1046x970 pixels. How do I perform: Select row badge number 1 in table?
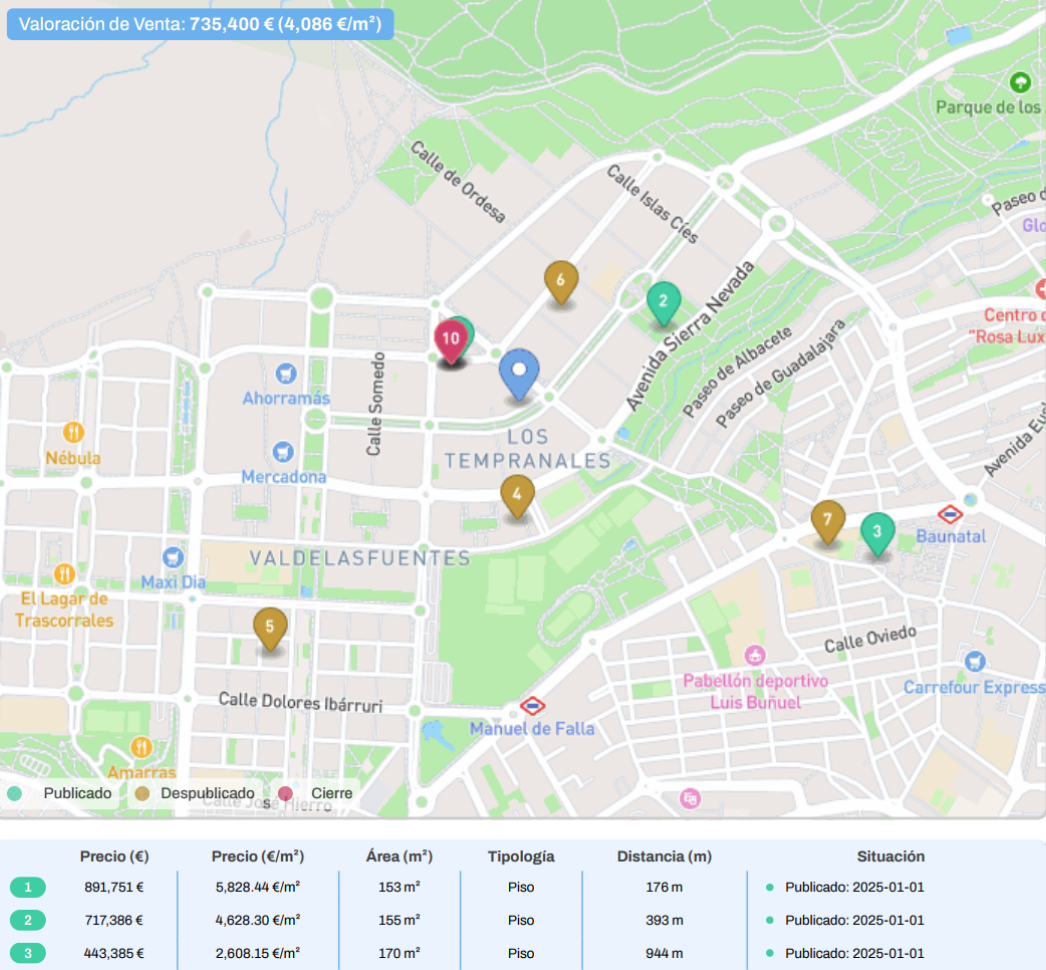[x=28, y=887]
